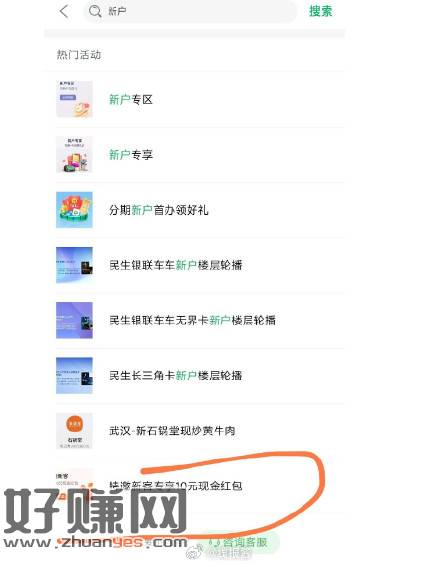Open 民生长三角卡新户楼层轮播 thumbnail
Screen dimensions: 440x566
(x=74, y=375)
